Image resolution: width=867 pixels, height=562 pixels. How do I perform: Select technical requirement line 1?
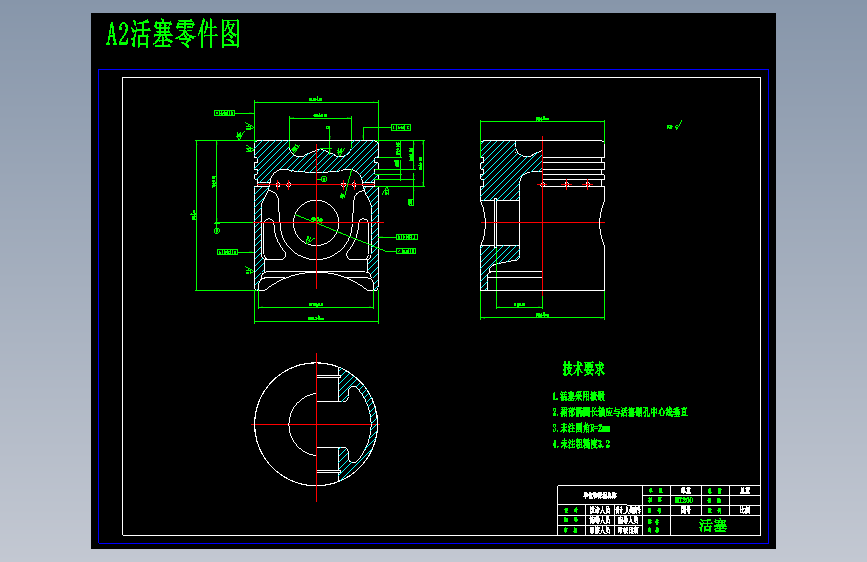click(578, 396)
